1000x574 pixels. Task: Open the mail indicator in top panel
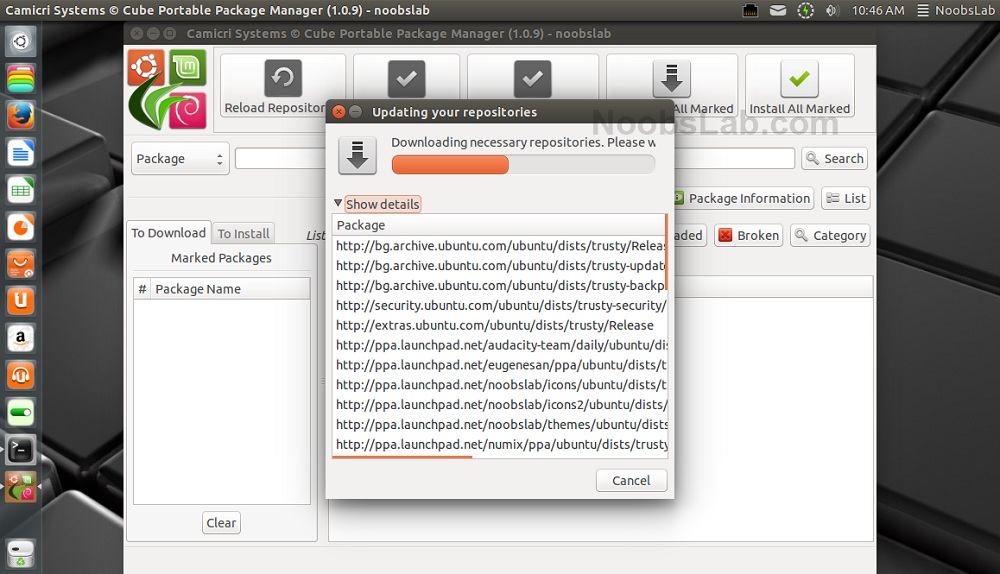point(778,10)
